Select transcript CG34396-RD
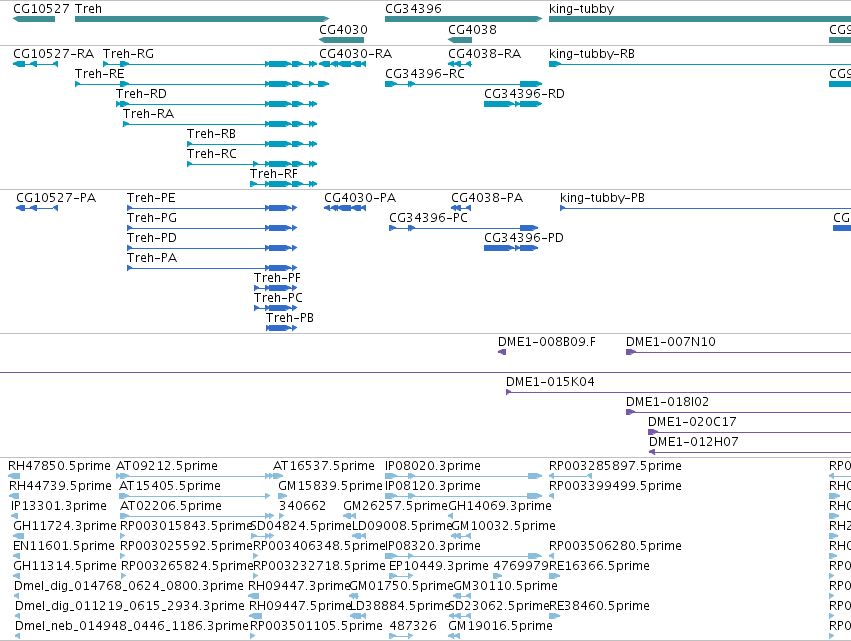Screen dimensions: 851x641 point(513,104)
